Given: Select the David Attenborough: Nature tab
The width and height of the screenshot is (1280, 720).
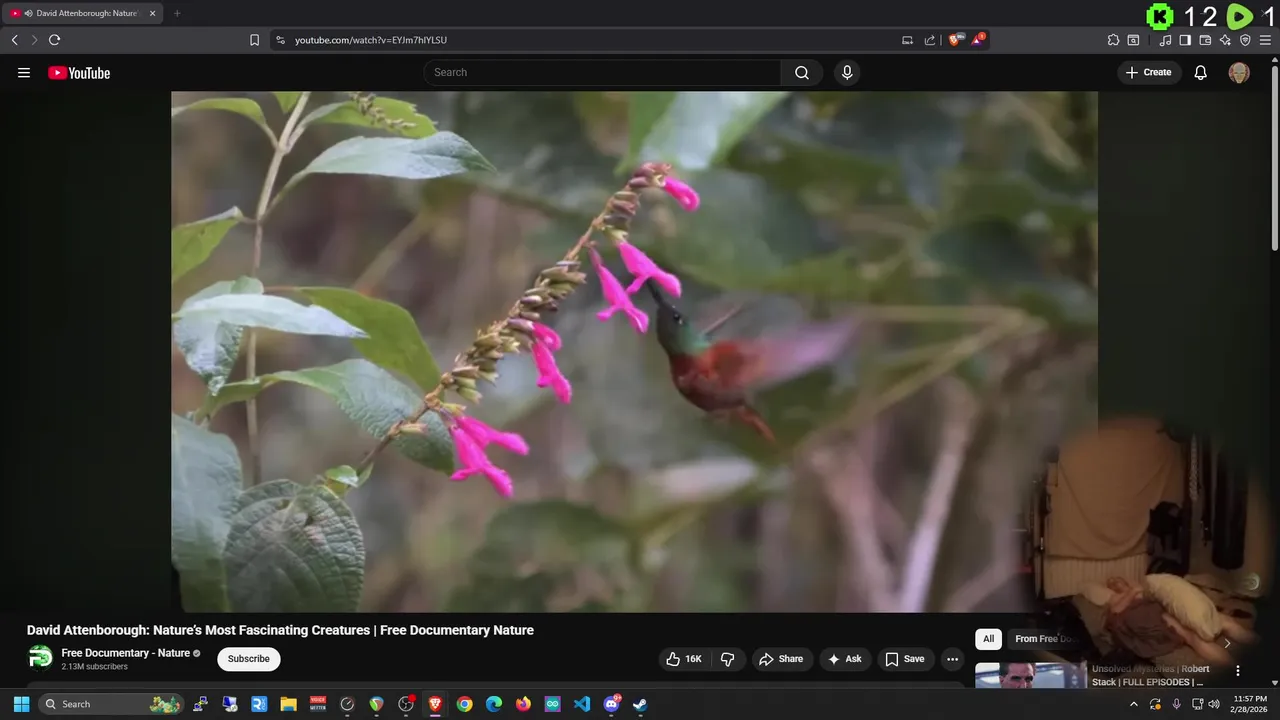Looking at the screenshot, I should [82, 13].
